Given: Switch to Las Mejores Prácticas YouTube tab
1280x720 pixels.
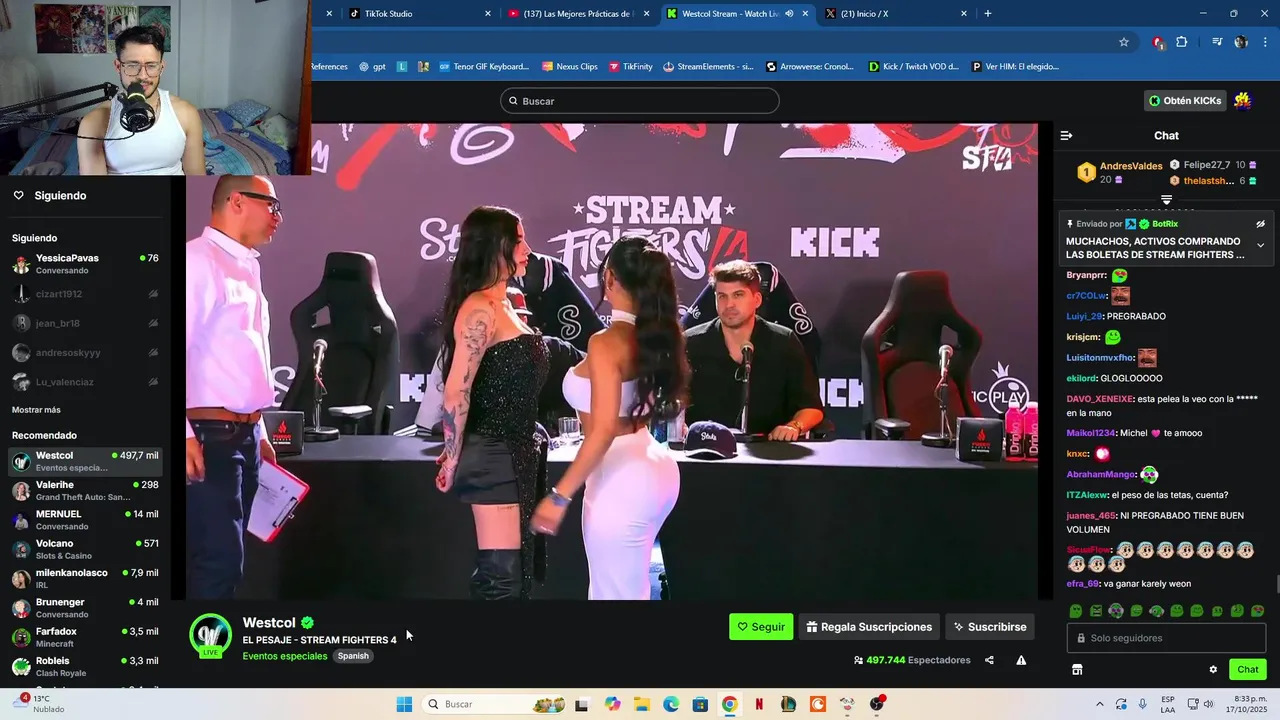Looking at the screenshot, I should [578, 14].
